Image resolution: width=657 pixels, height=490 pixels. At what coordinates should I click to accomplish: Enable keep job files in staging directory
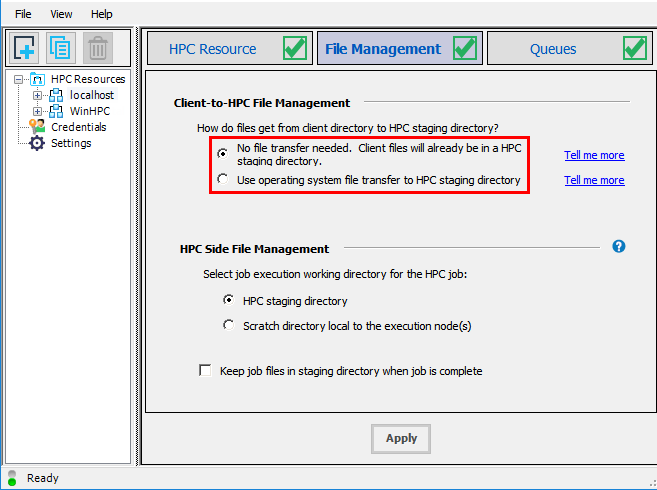(x=205, y=371)
